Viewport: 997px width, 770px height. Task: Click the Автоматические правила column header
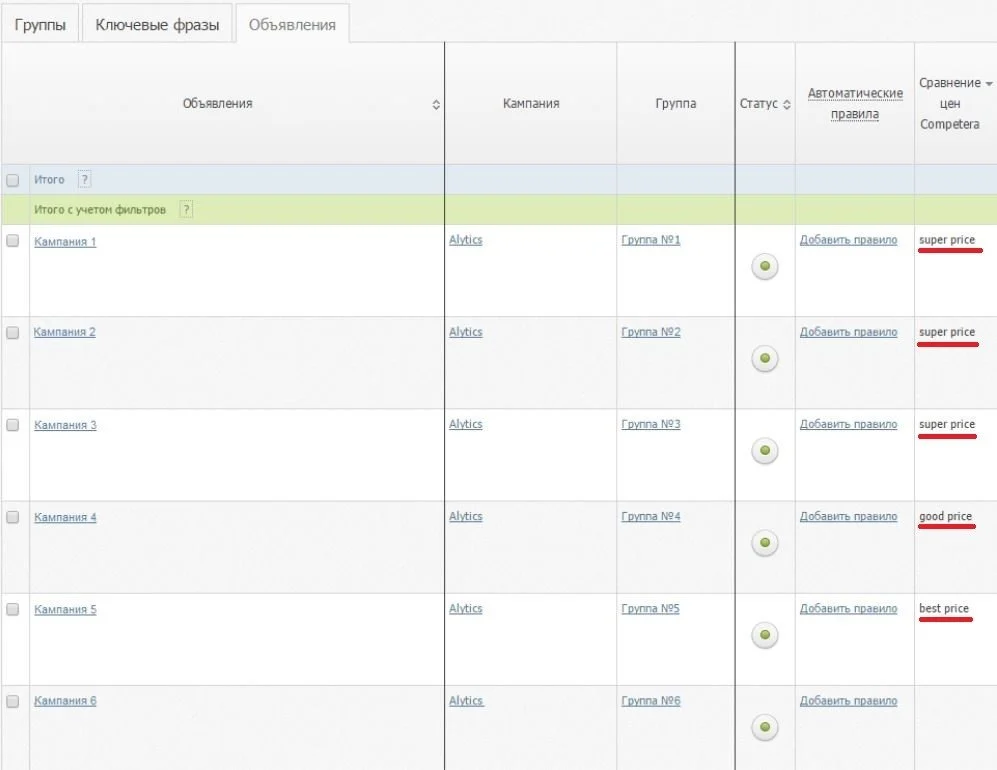(x=855, y=104)
